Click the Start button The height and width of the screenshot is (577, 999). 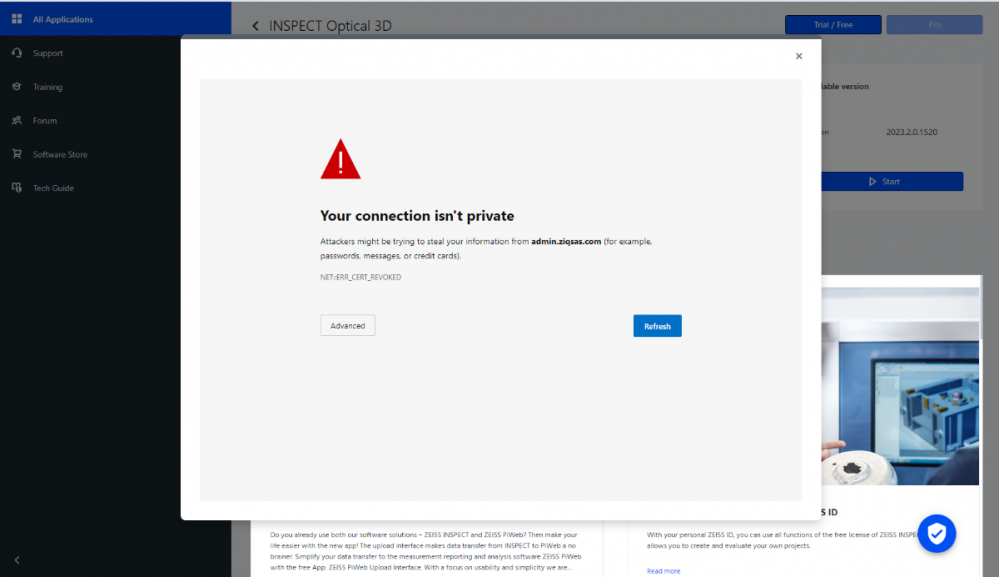pyautogui.click(x=892, y=182)
